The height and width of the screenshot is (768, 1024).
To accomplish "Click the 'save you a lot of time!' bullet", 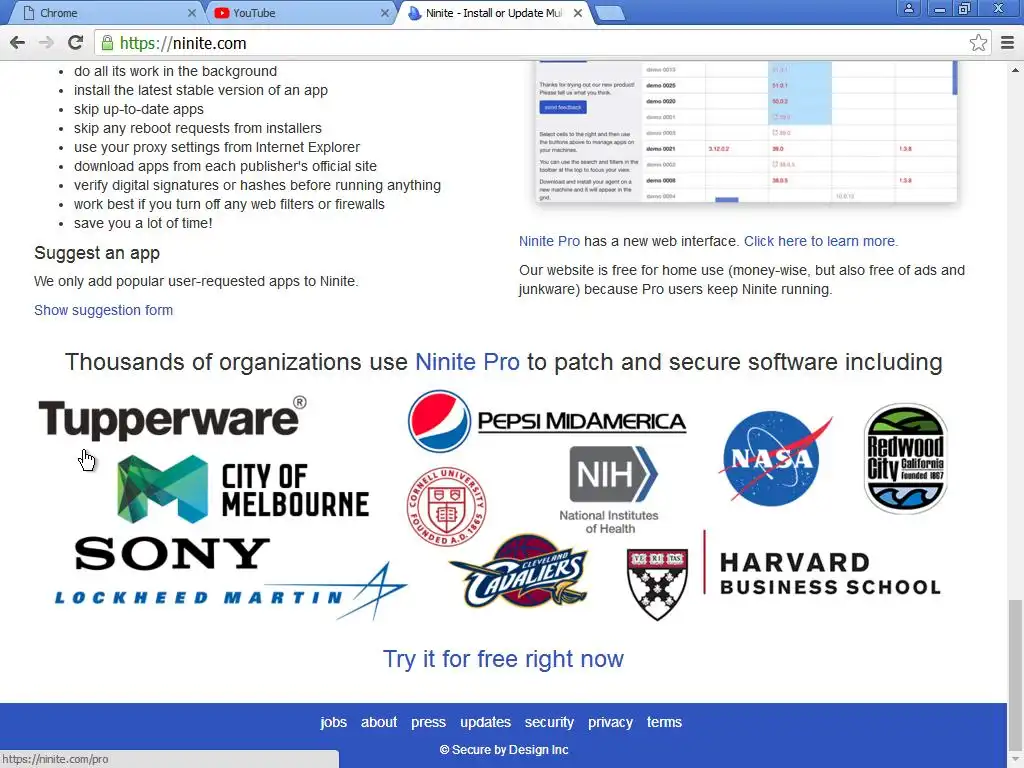I will pyautogui.click(x=143, y=223).
